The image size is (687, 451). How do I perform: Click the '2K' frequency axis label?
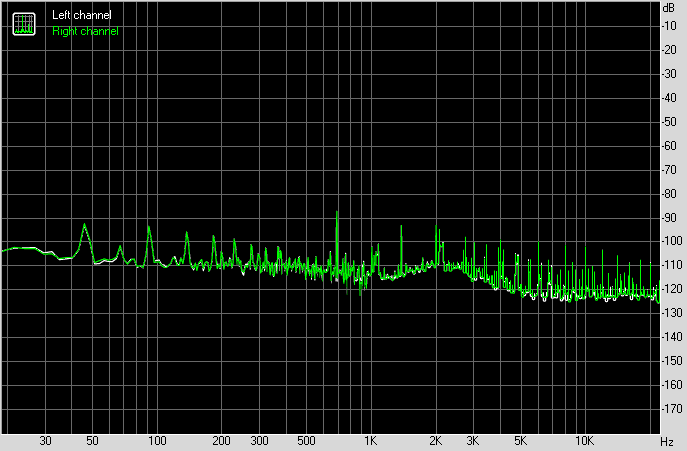coord(435,441)
